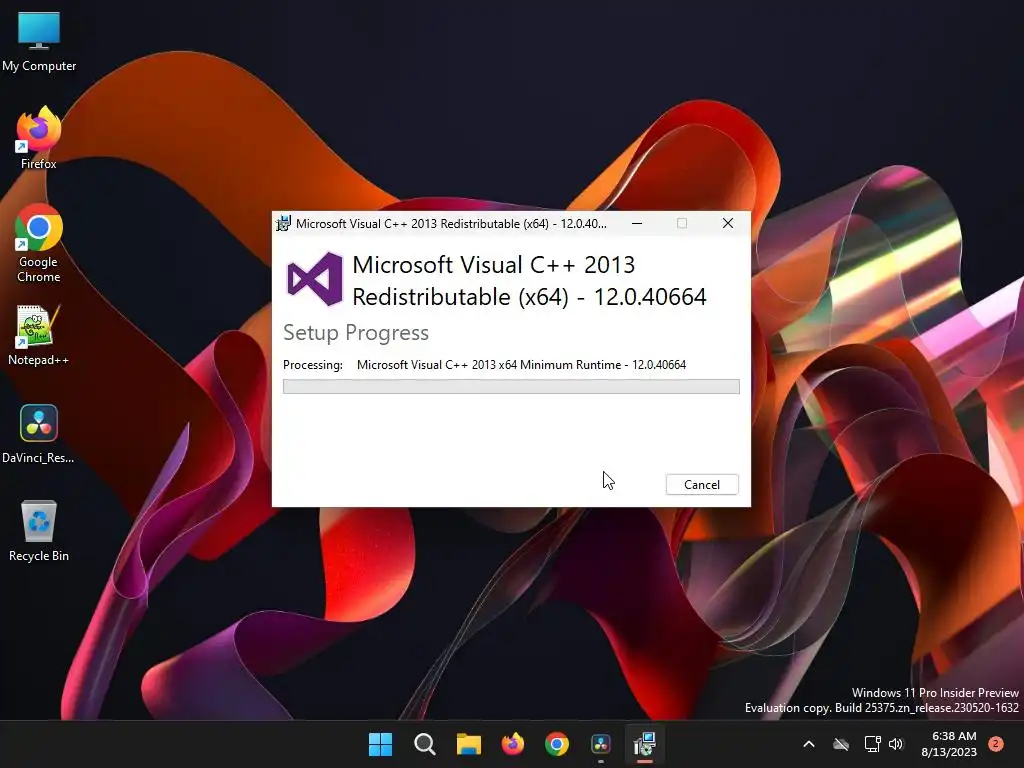
Task: Show hidden system tray icons
Action: pyautogui.click(x=808, y=744)
